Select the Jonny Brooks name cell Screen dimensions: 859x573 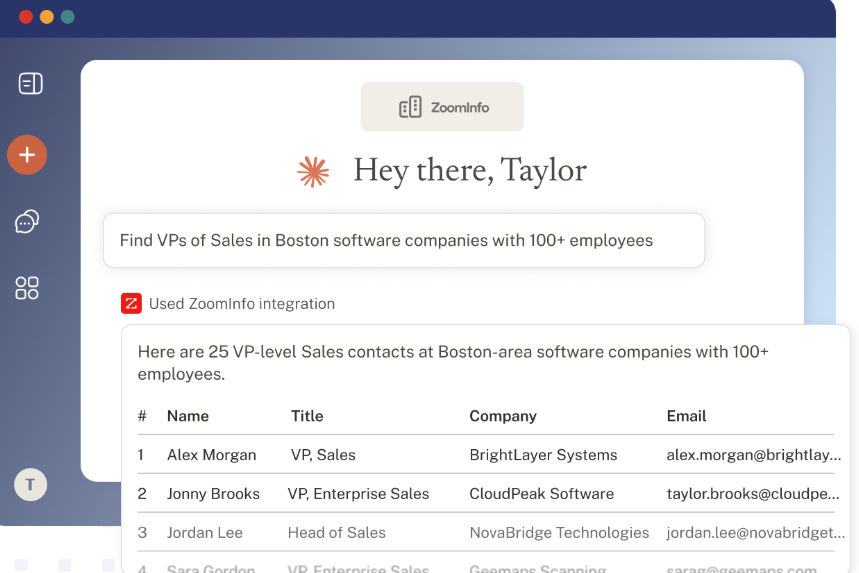tap(213, 494)
